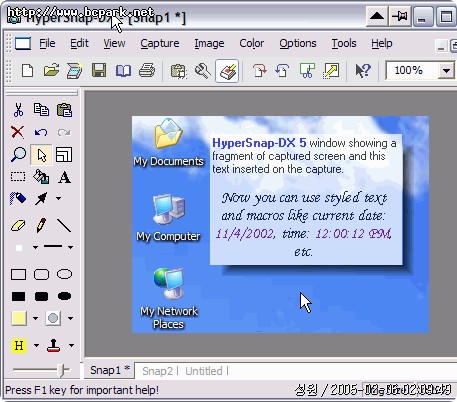Screen dimensions: 457x402
Task: Click the context help arrow icon
Action: (x=363, y=71)
